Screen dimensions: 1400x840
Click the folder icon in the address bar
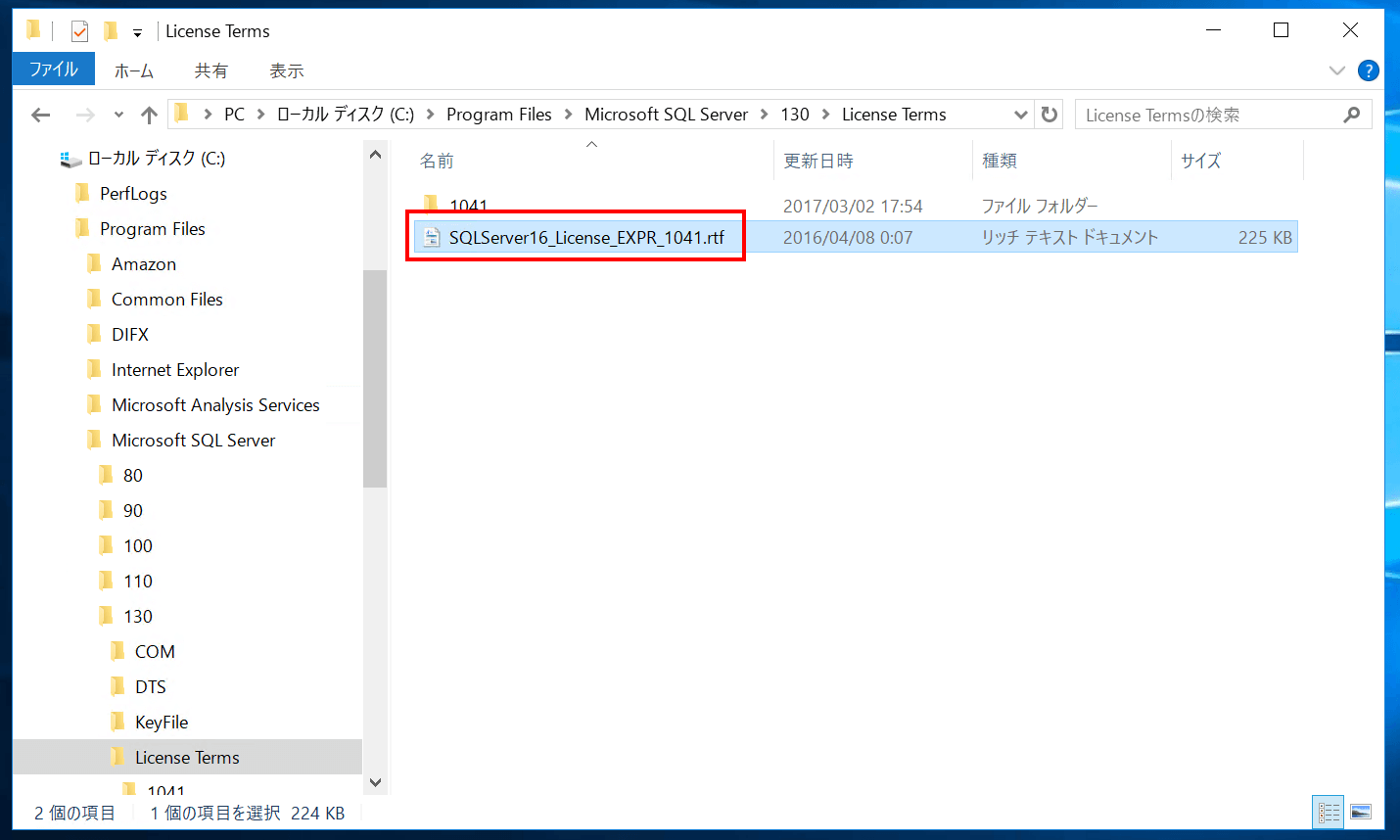pos(181,114)
